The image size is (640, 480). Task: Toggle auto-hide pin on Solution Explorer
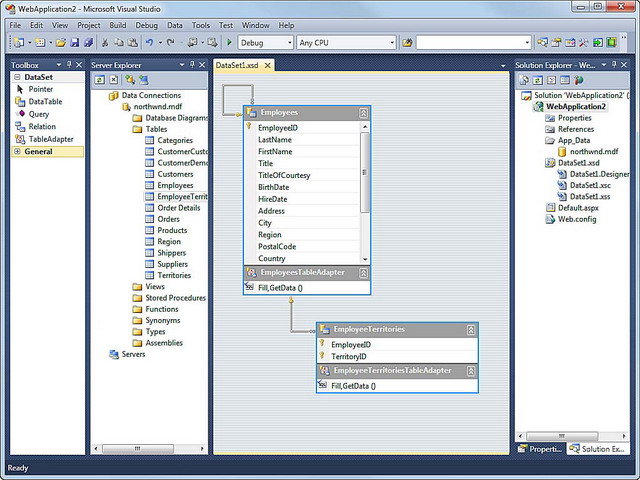click(614, 64)
